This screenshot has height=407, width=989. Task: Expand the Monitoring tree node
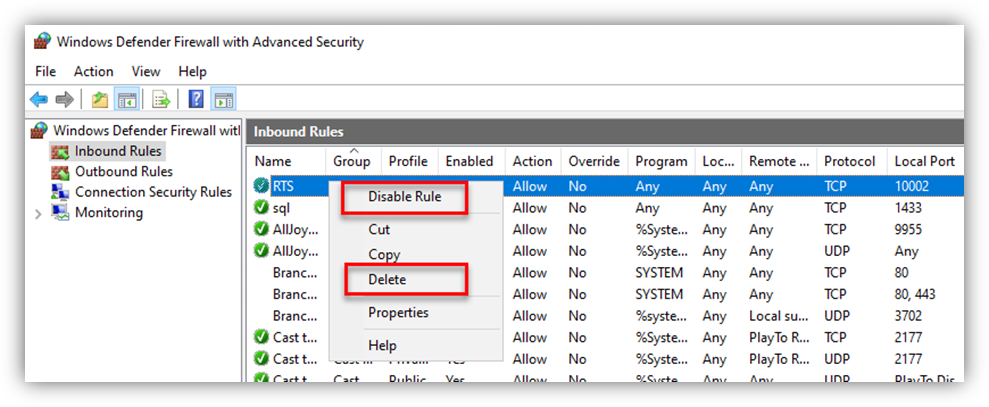click(x=38, y=213)
